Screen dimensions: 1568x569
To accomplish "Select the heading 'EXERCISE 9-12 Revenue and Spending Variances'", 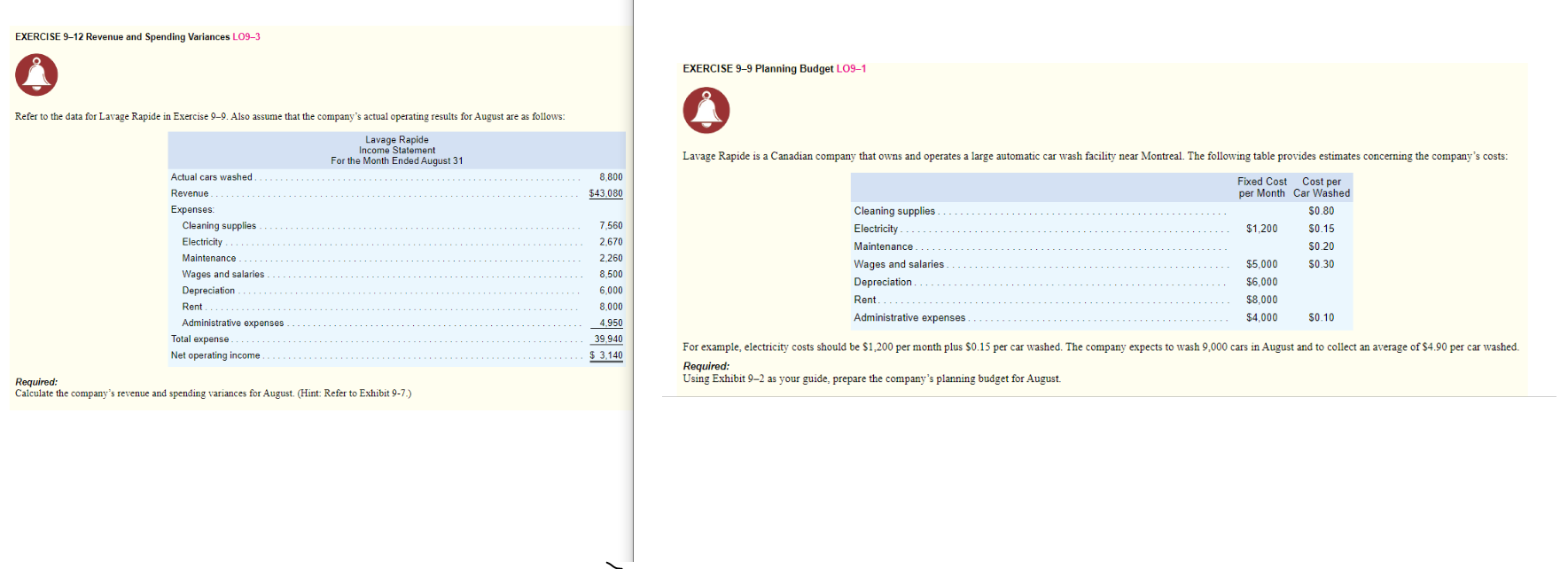I will (122, 37).
